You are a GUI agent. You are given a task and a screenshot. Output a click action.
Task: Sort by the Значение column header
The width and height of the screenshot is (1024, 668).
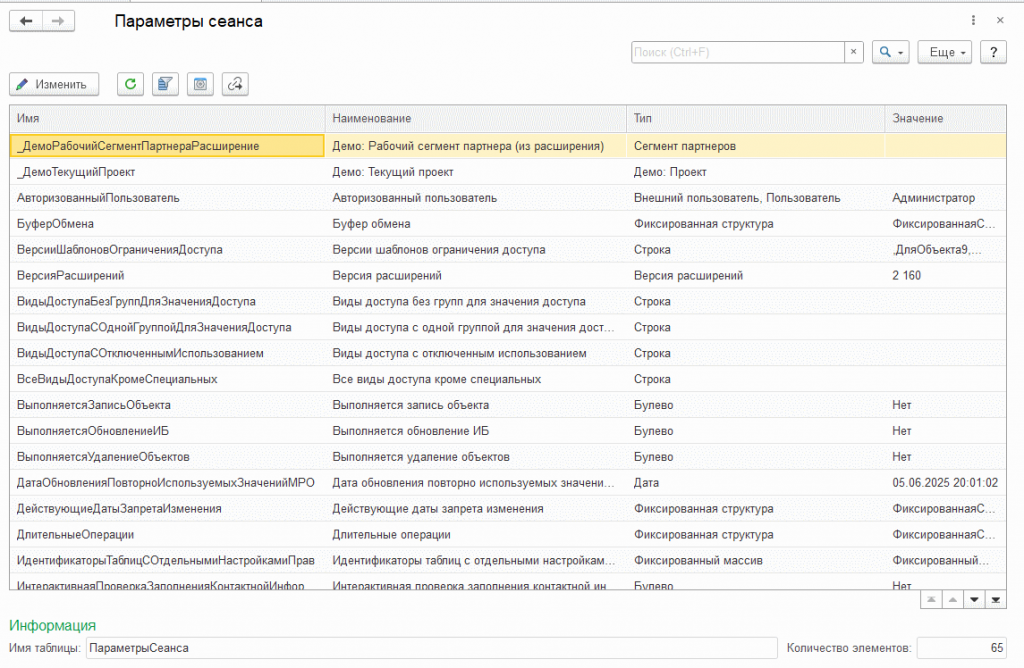946,118
